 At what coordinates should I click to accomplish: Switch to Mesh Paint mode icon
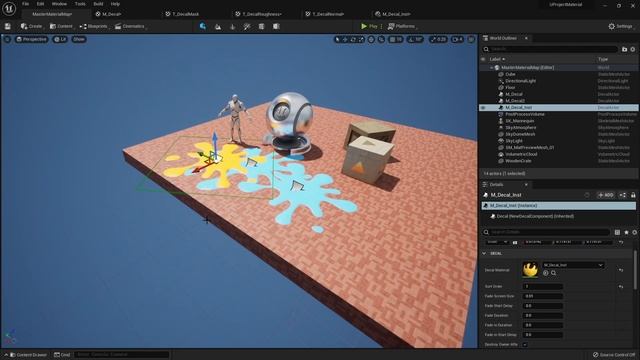pyautogui.click(x=247, y=26)
